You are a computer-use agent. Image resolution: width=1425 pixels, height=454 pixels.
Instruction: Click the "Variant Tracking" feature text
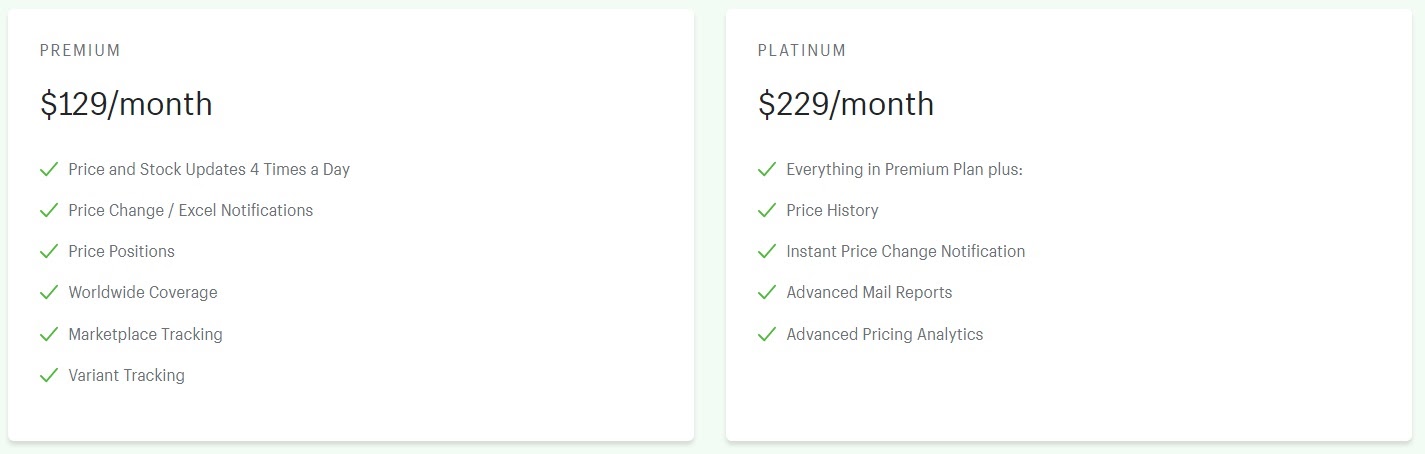click(127, 376)
